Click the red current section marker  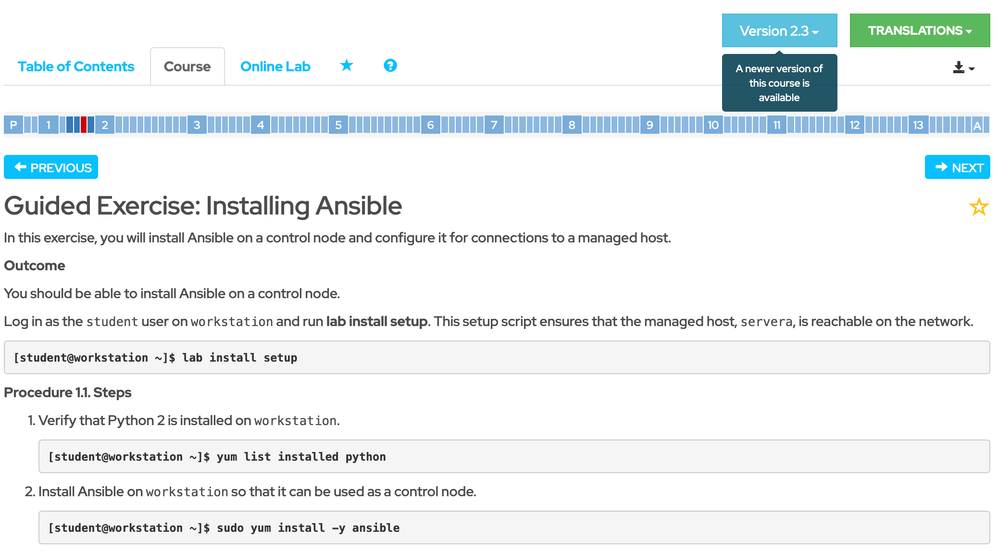click(84, 125)
